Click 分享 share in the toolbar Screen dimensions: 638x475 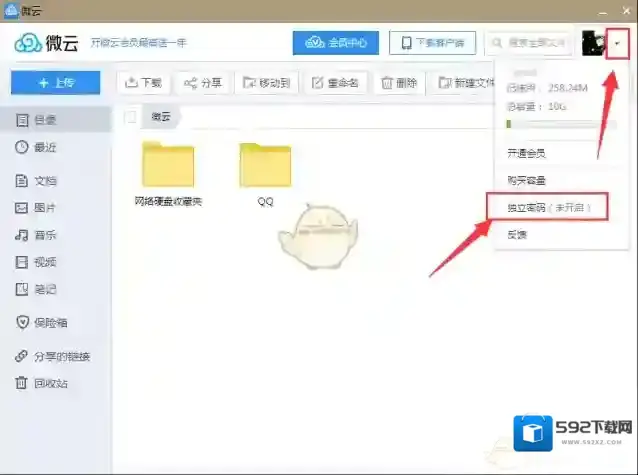coord(203,83)
